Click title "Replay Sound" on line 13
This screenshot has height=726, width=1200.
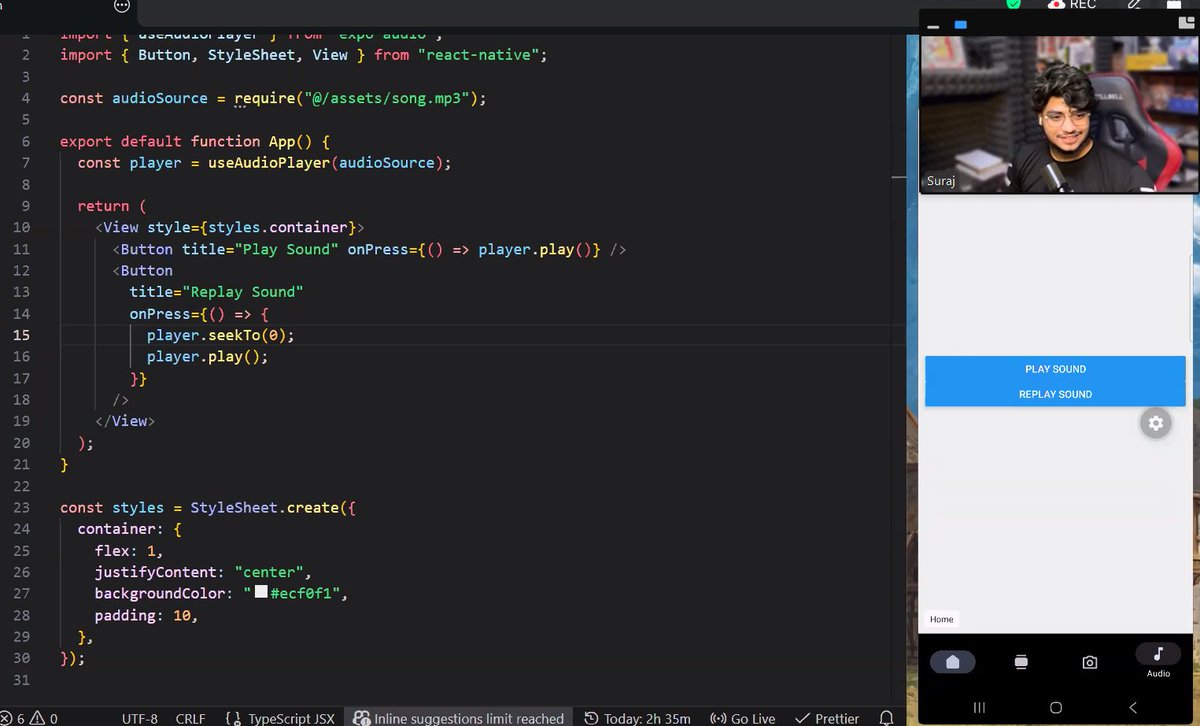(x=216, y=292)
